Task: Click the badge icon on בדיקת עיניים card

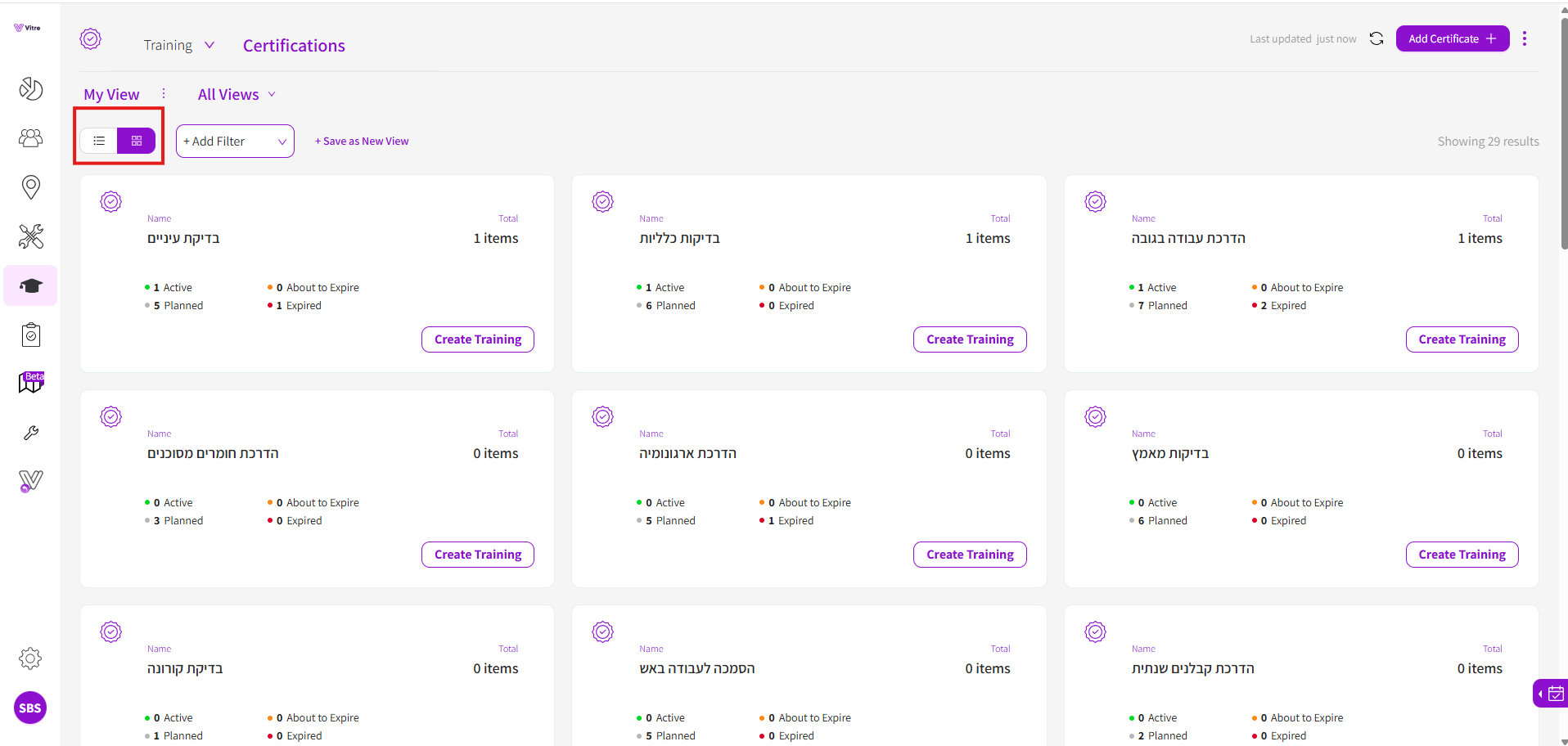Action: (x=111, y=201)
